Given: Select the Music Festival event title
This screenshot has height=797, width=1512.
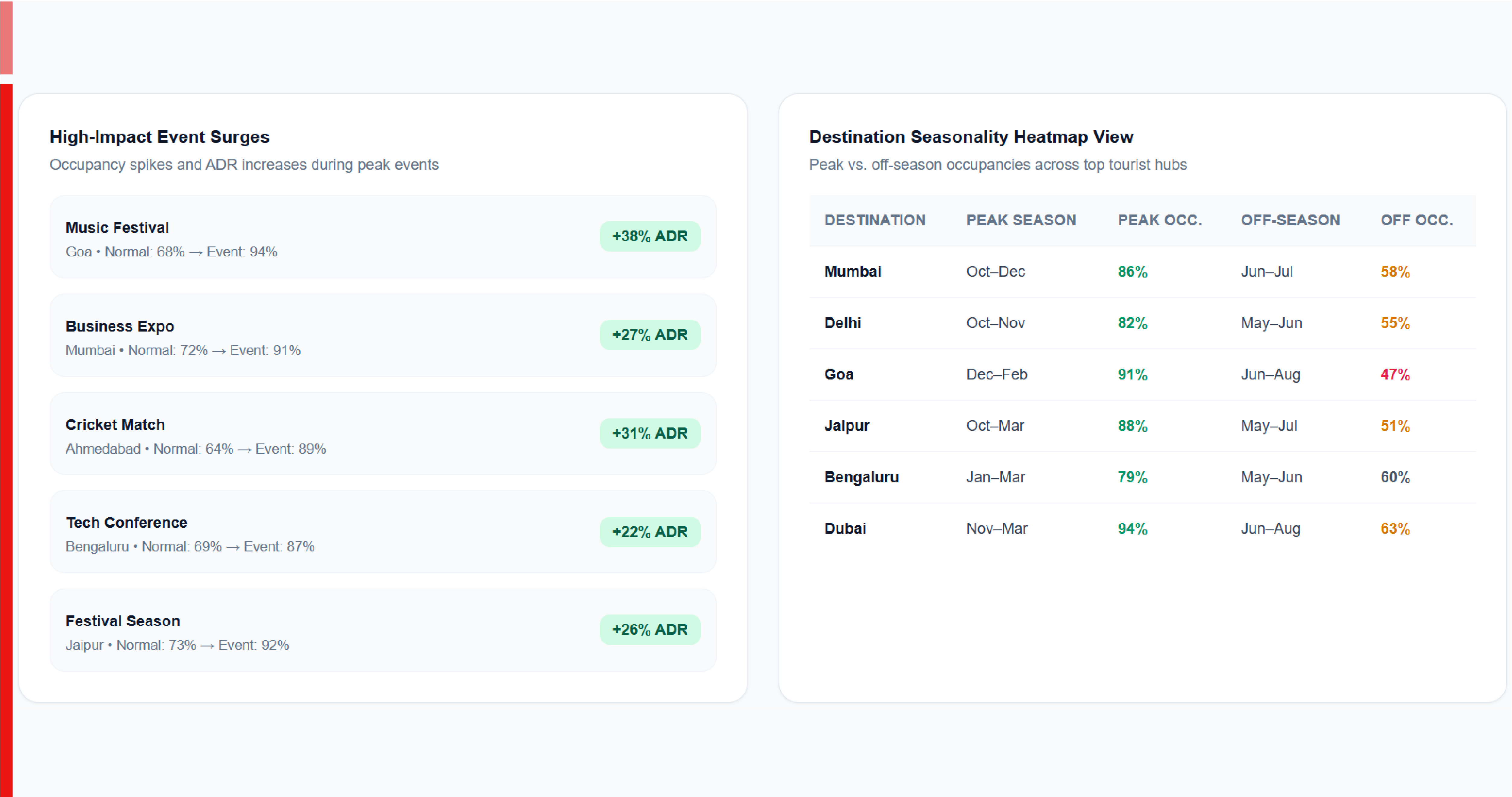Looking at the screenshot, I should point(117,228).
